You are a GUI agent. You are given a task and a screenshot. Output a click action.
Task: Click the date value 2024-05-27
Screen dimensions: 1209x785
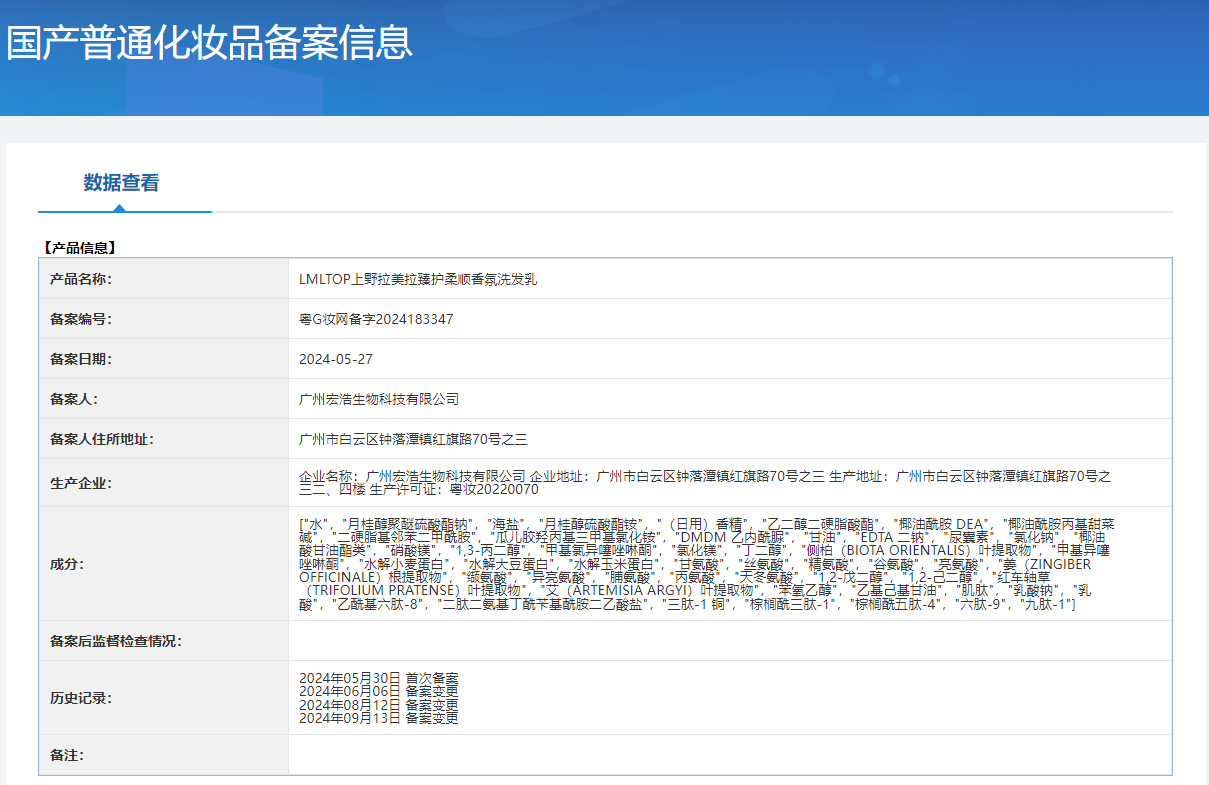(336, 359)
